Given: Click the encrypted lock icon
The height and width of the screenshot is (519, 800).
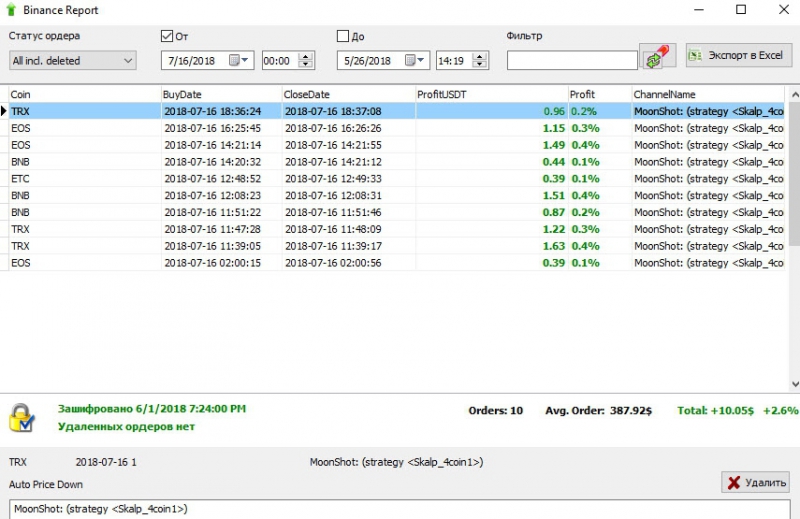Looking at the screenshot, I should pyautogui.click(x=22, y=418).
